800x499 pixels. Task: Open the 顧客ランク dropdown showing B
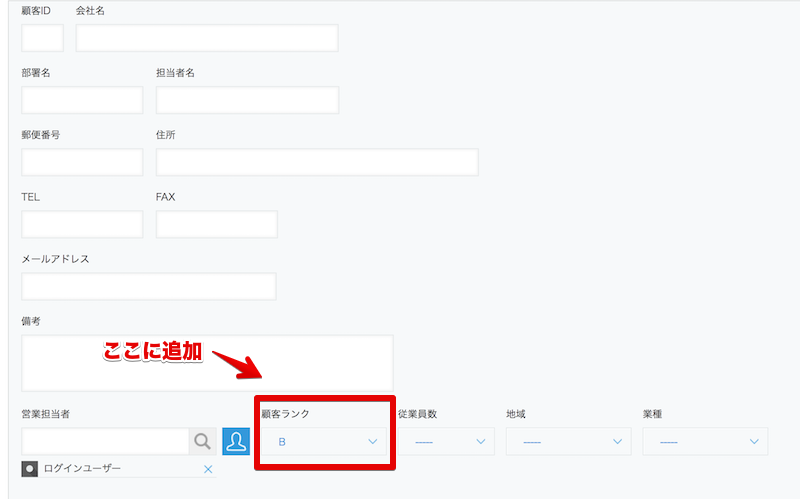[x=326, y=441]
